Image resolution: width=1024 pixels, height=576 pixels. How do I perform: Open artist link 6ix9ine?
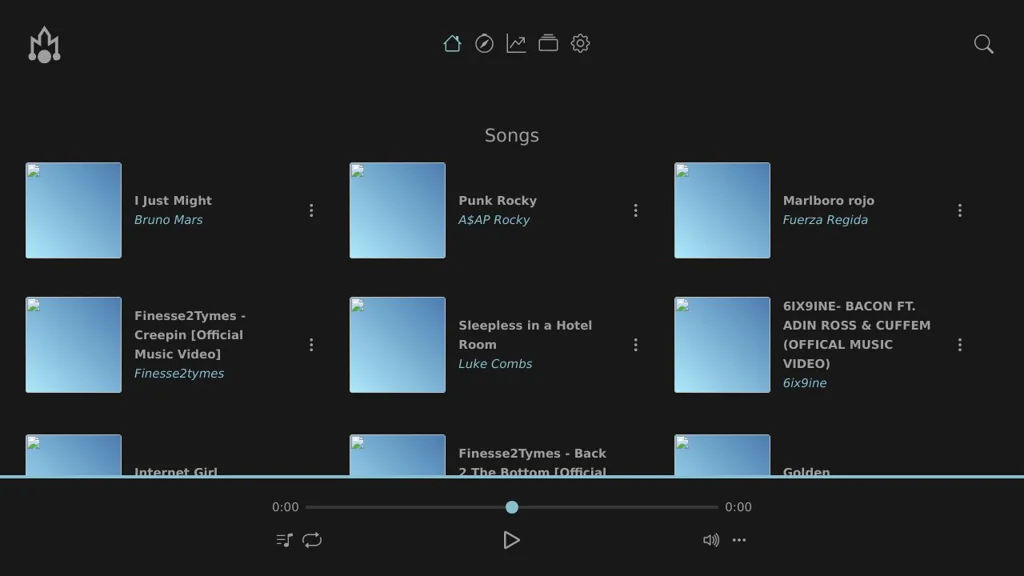tap(805, 383)
